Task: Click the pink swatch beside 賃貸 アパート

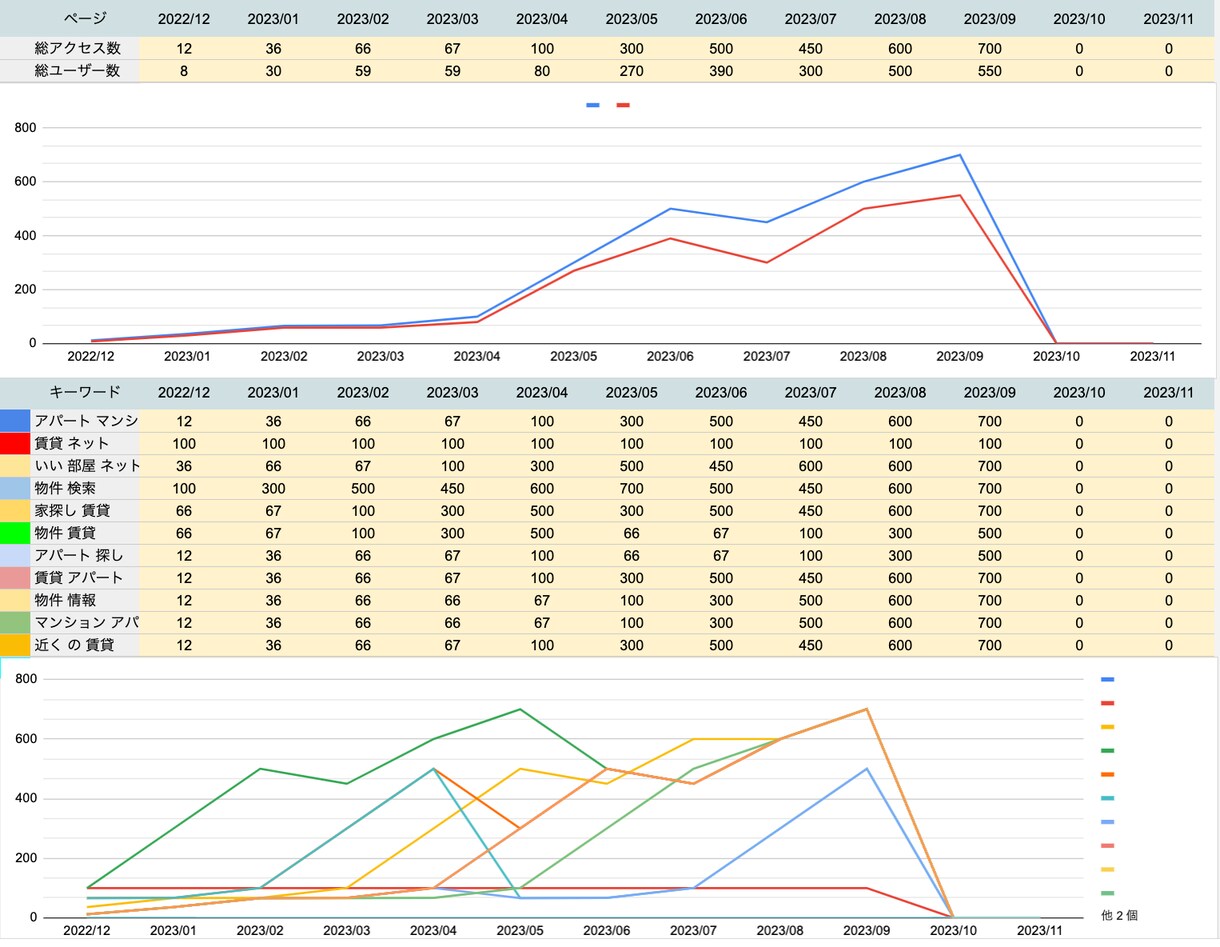Action: pos(15,578)
